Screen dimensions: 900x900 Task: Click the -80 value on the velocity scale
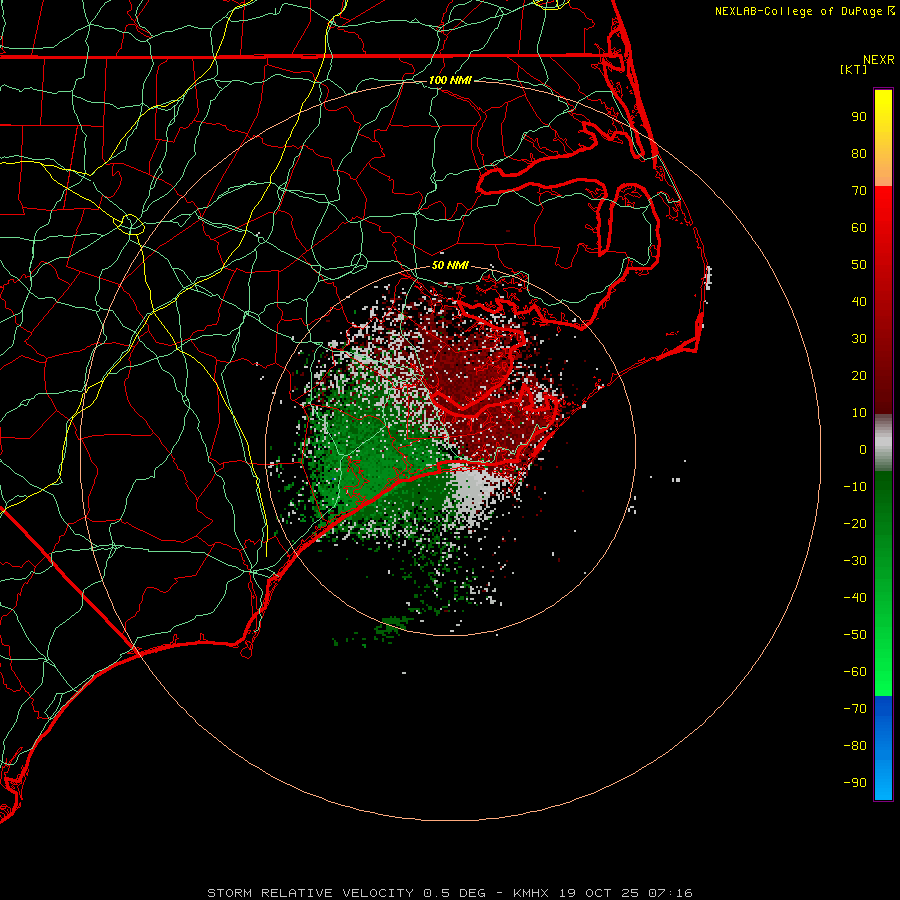click(x=855, y=746)
